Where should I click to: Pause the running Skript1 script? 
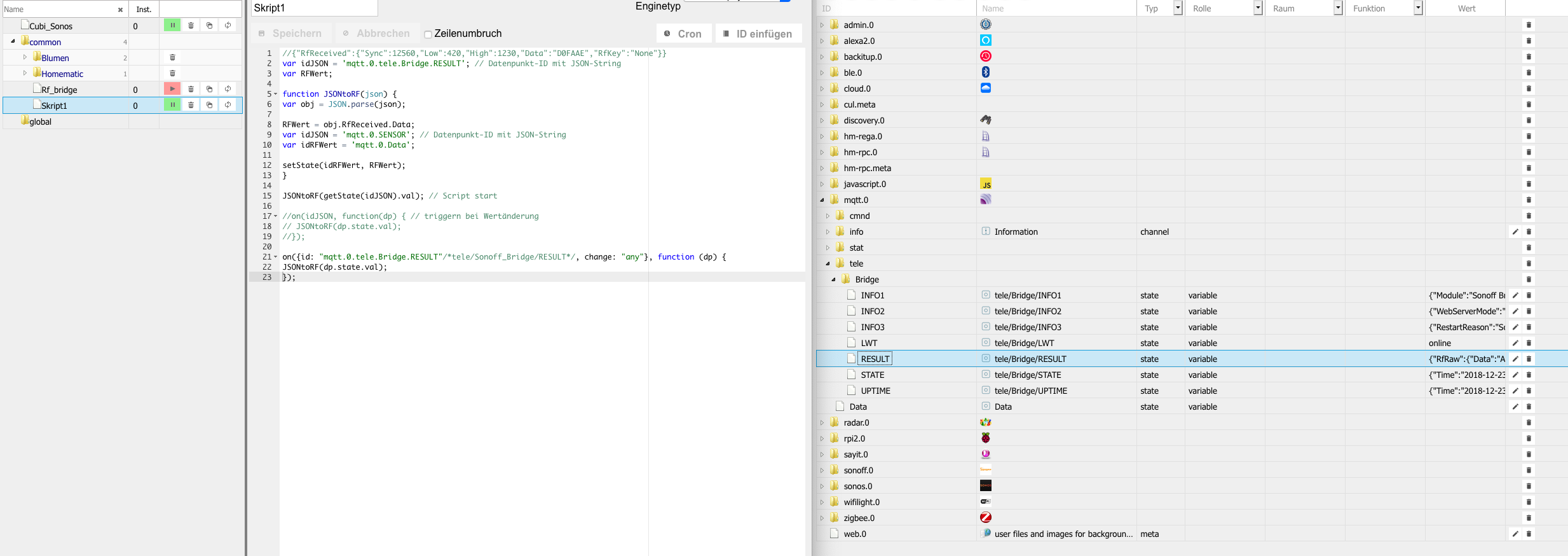(172, 105)
